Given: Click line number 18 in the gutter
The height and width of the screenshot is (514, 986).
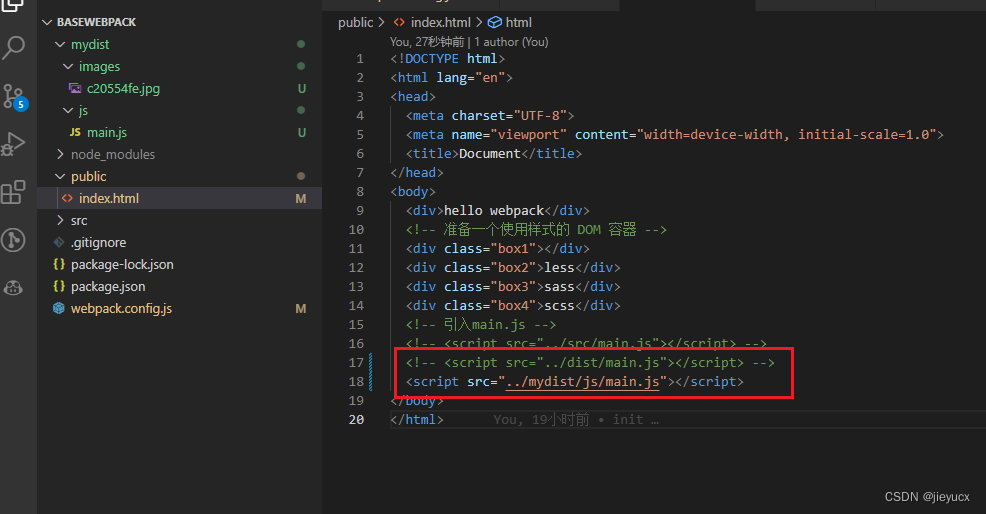Looking at the screenshot, I should click(x=356, y=382).
